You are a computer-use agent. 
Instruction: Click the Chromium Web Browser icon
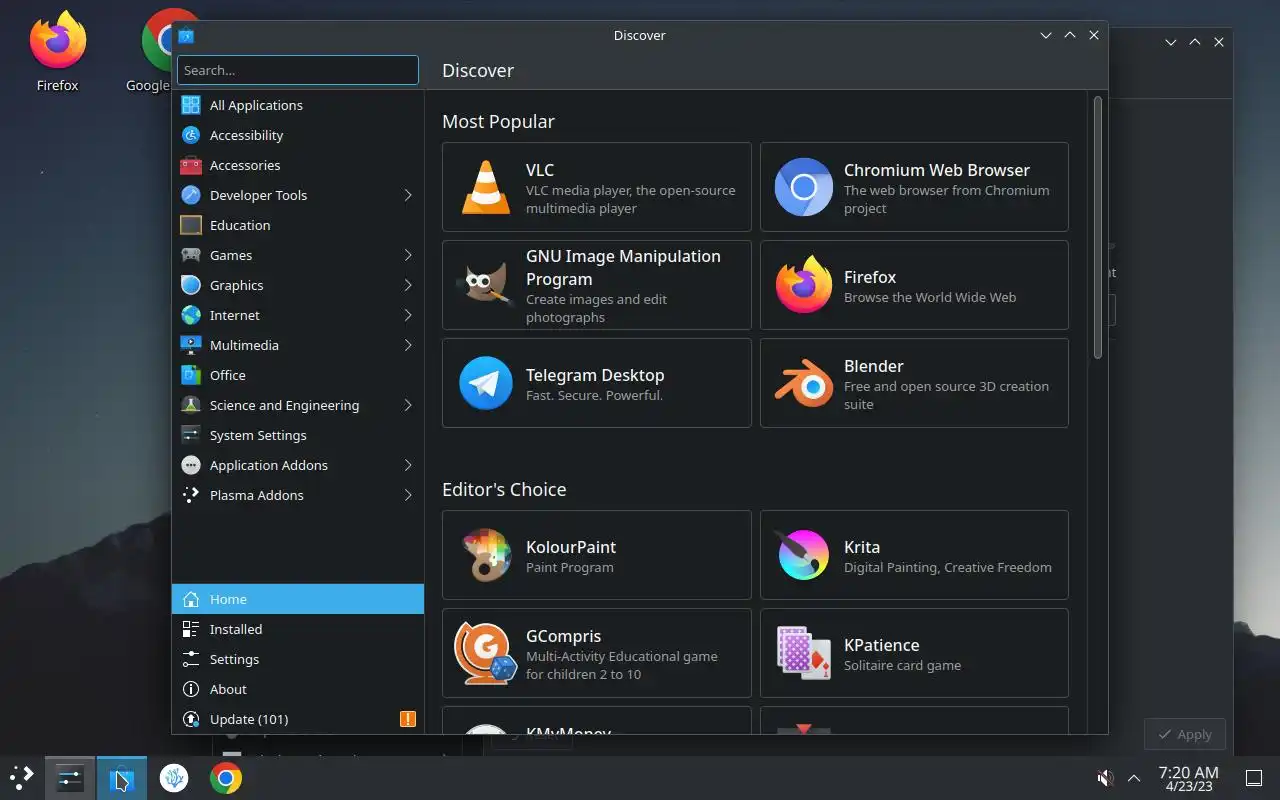tap(803, 187)
